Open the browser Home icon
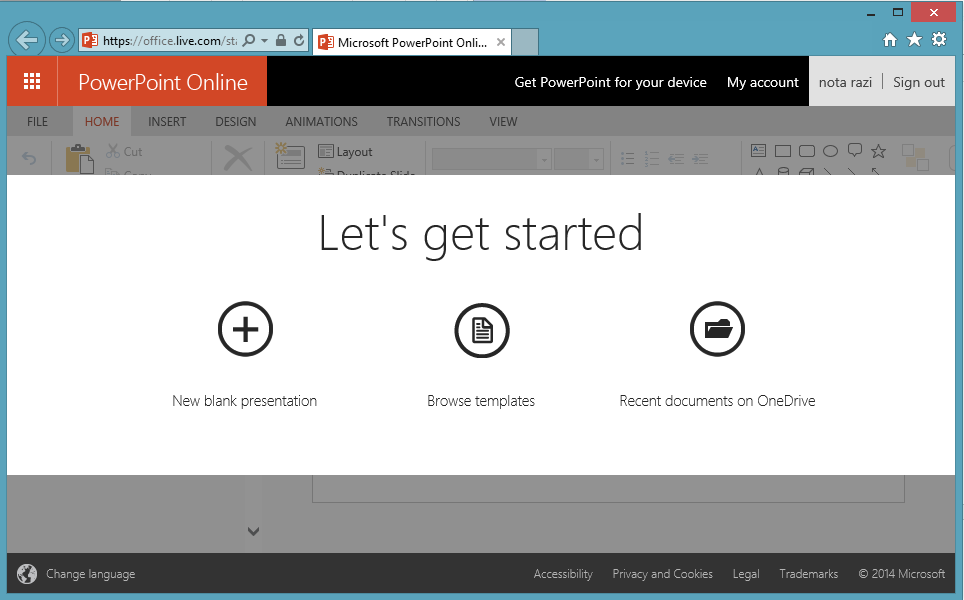 [x=890, y=40]
